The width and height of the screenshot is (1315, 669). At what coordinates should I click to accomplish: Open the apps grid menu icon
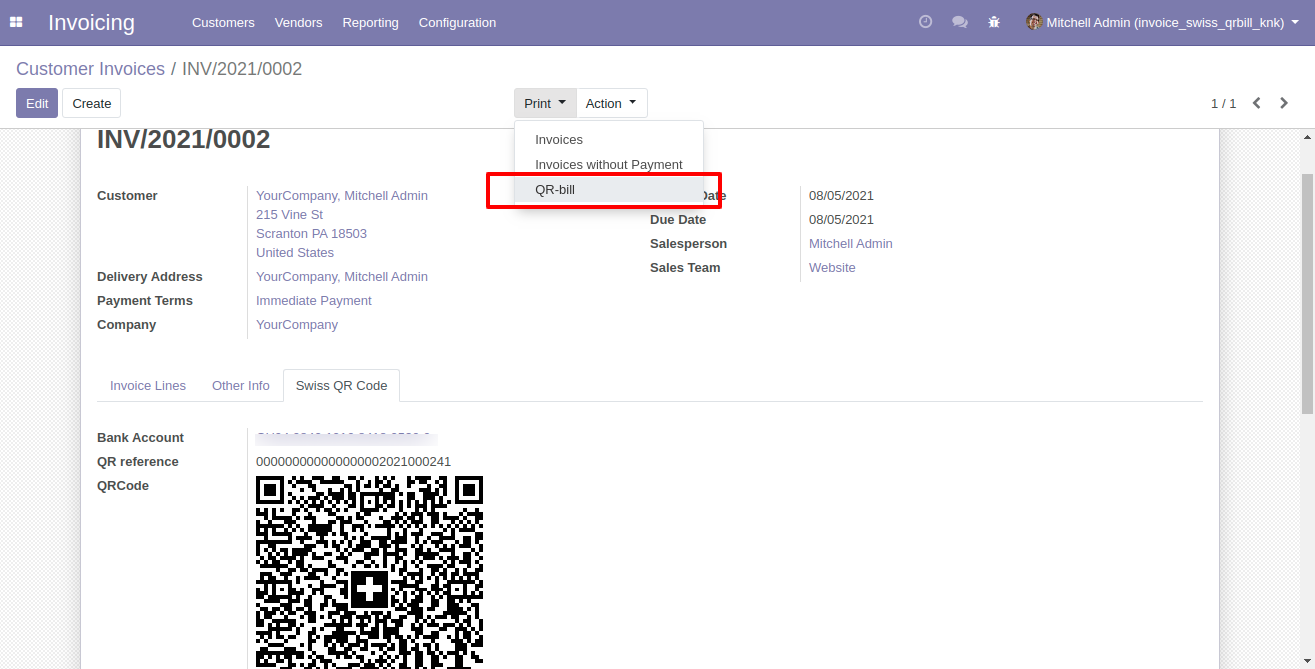(x=16, y=22)
